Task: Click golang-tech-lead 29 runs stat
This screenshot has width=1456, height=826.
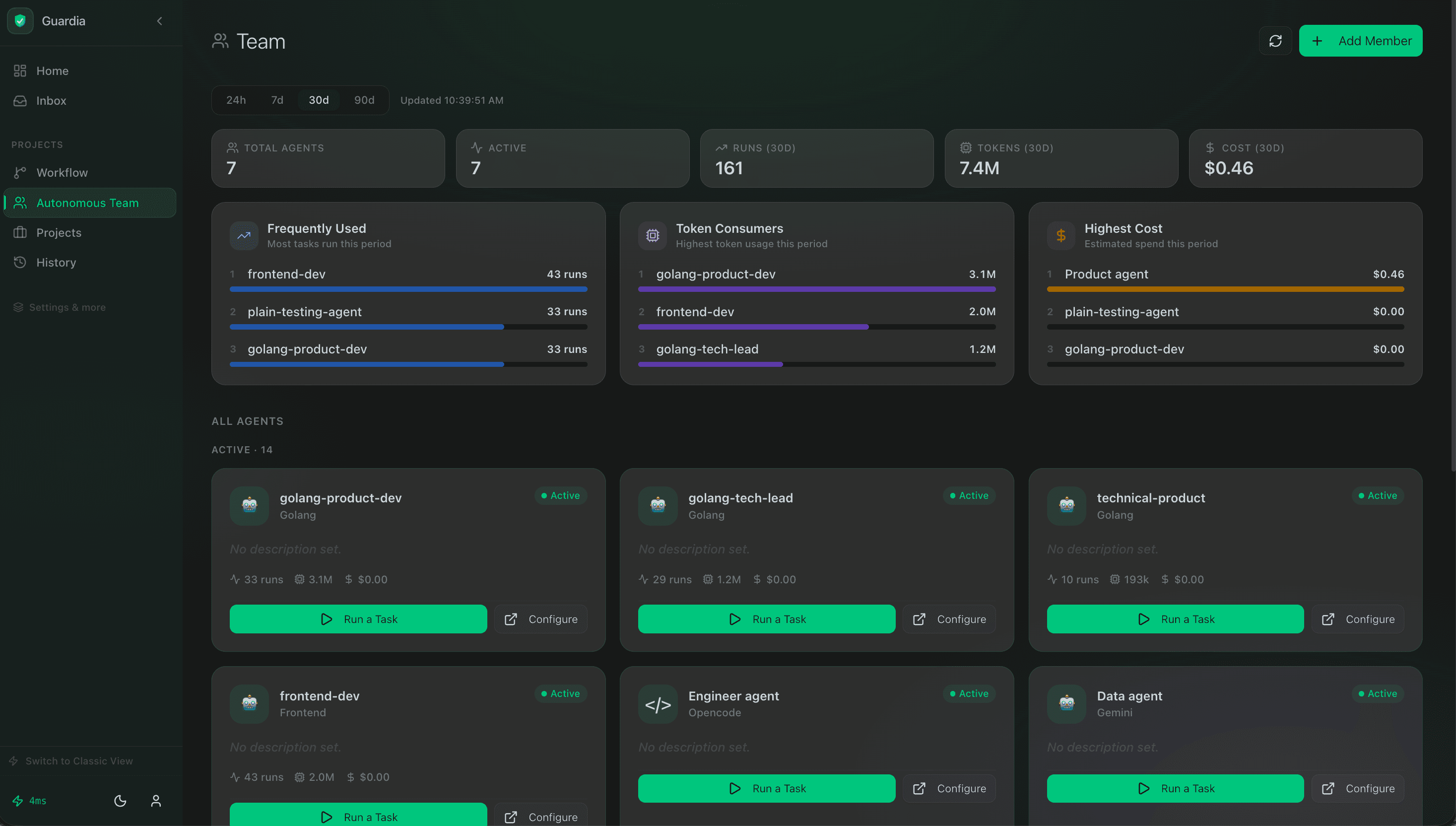Action: pyautogui.click(x=665, y=579)
